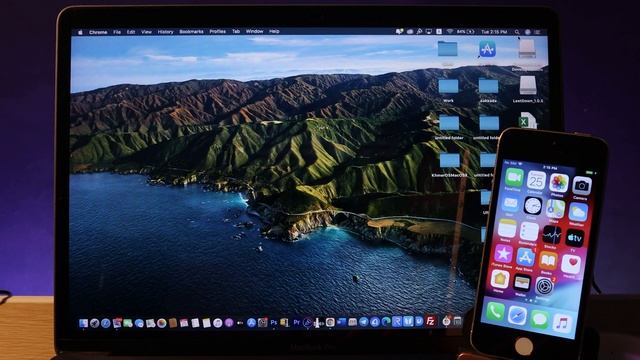Open FileZilla (Fz) in the Mac Dock
The image size is (640, 360).
coord(430,322)
